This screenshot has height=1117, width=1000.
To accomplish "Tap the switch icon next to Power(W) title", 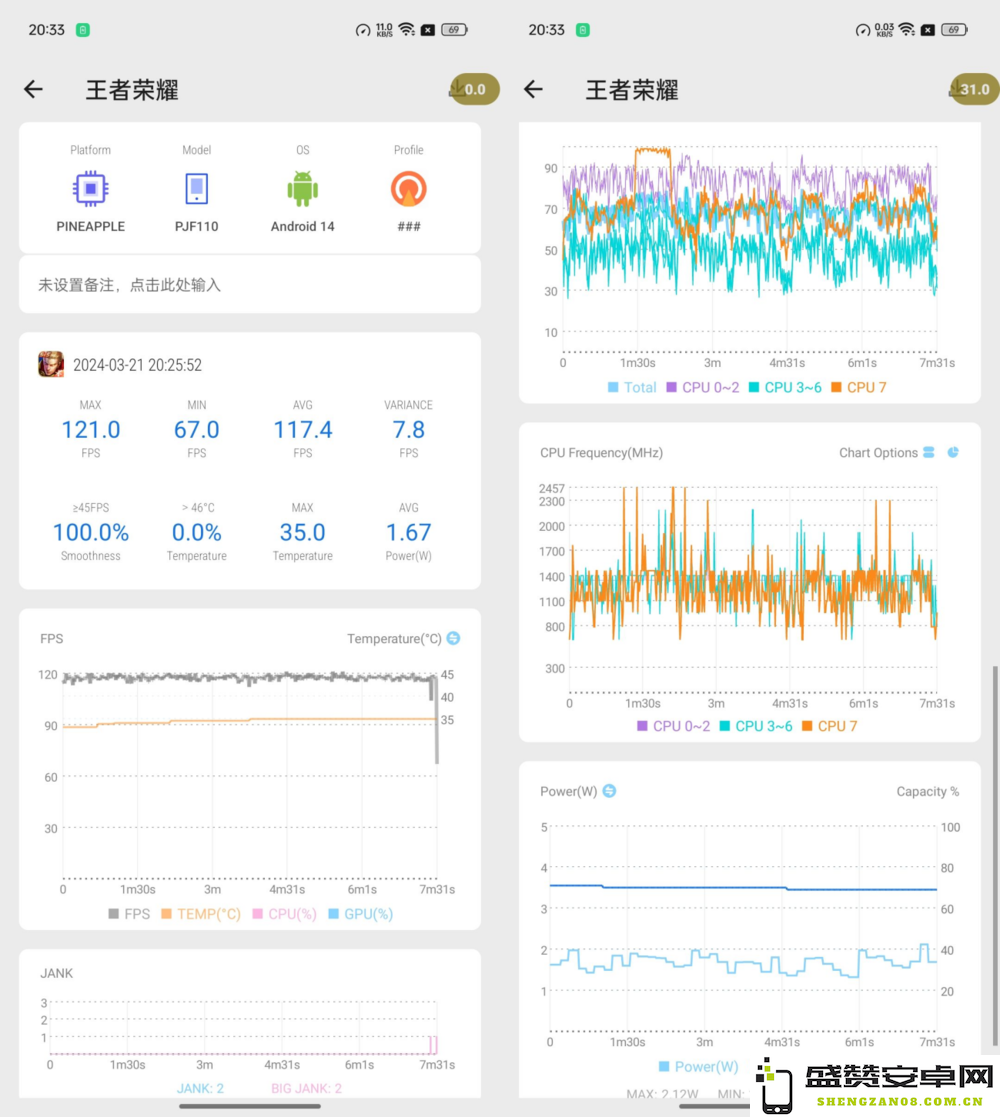I will [610, 791].
